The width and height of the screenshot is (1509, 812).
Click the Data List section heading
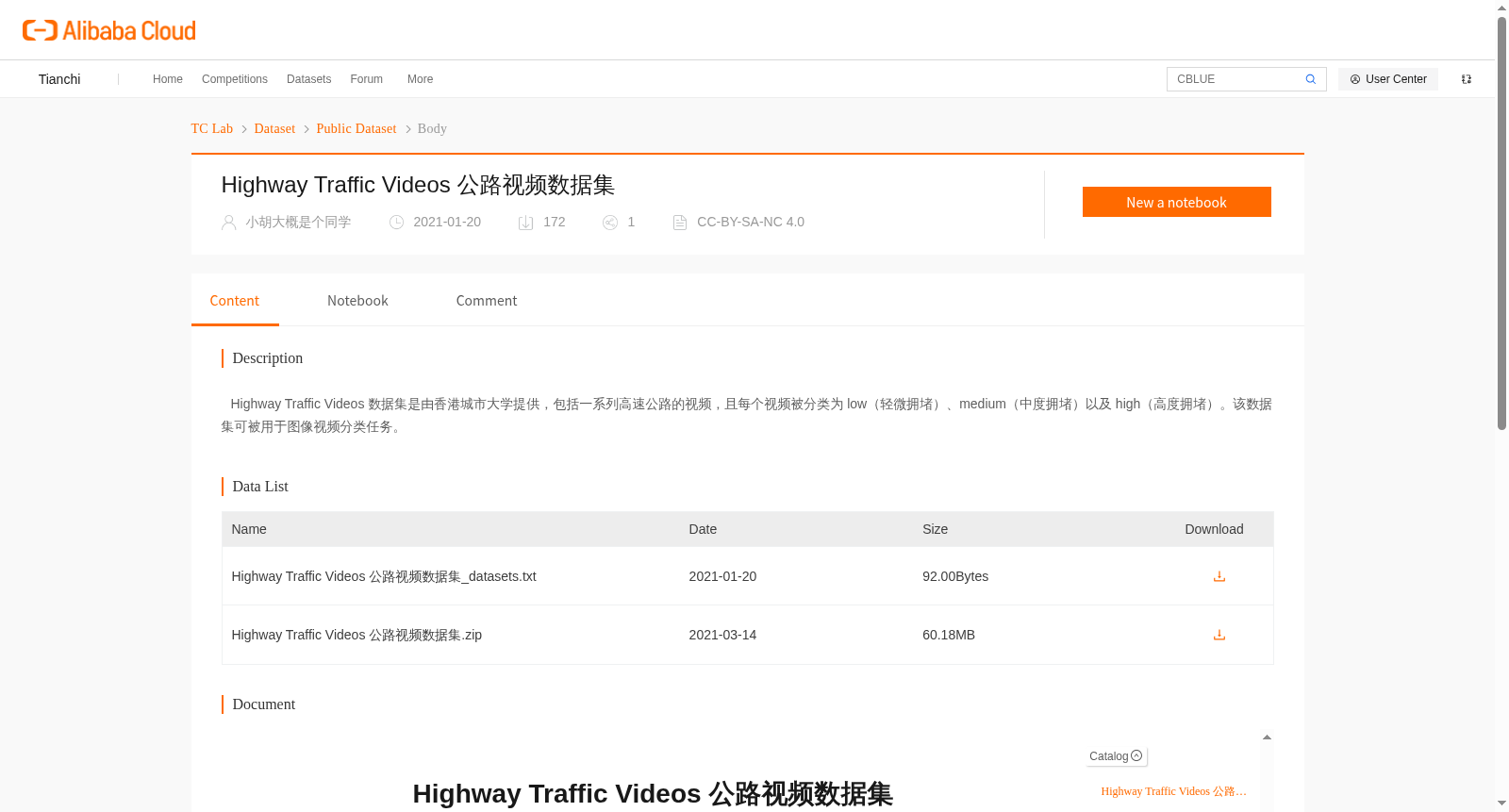[x=260, y=487]
